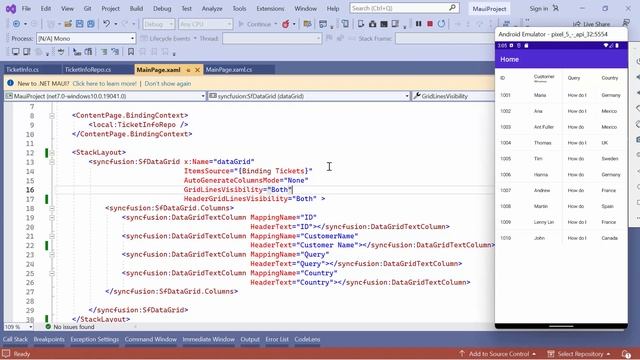
Task: Open the syncfusion:SfDataGrid element dropdown
Action: click(309, 96)
